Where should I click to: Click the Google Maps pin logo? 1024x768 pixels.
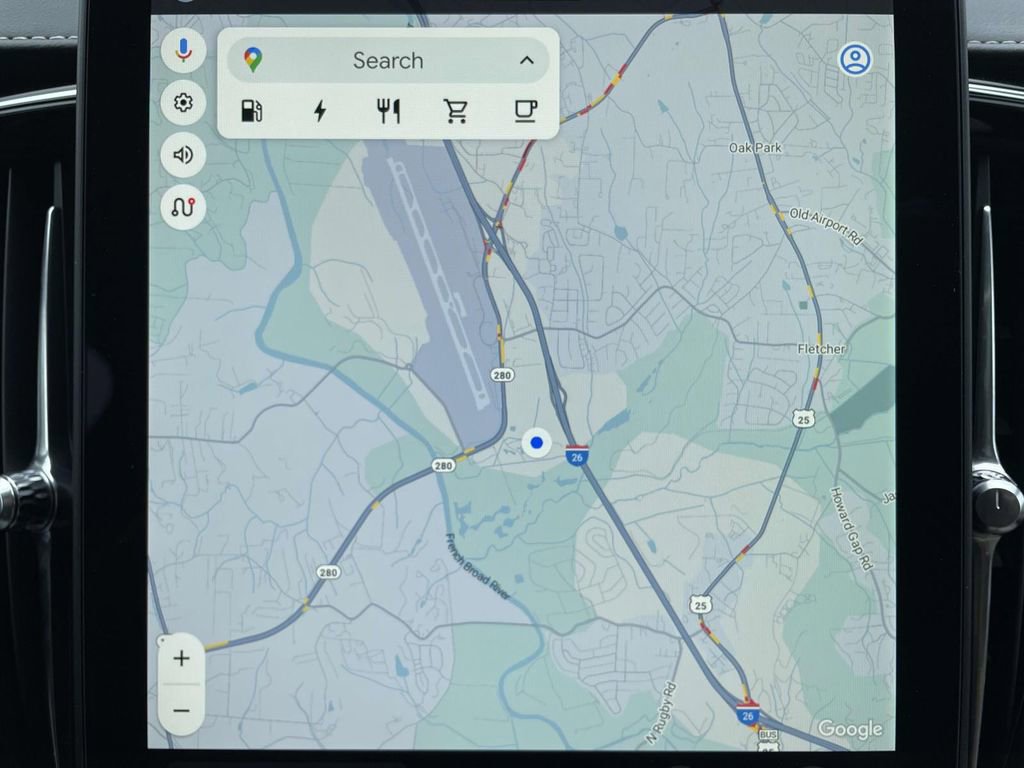pyautogui.click(x=253, y=61)
